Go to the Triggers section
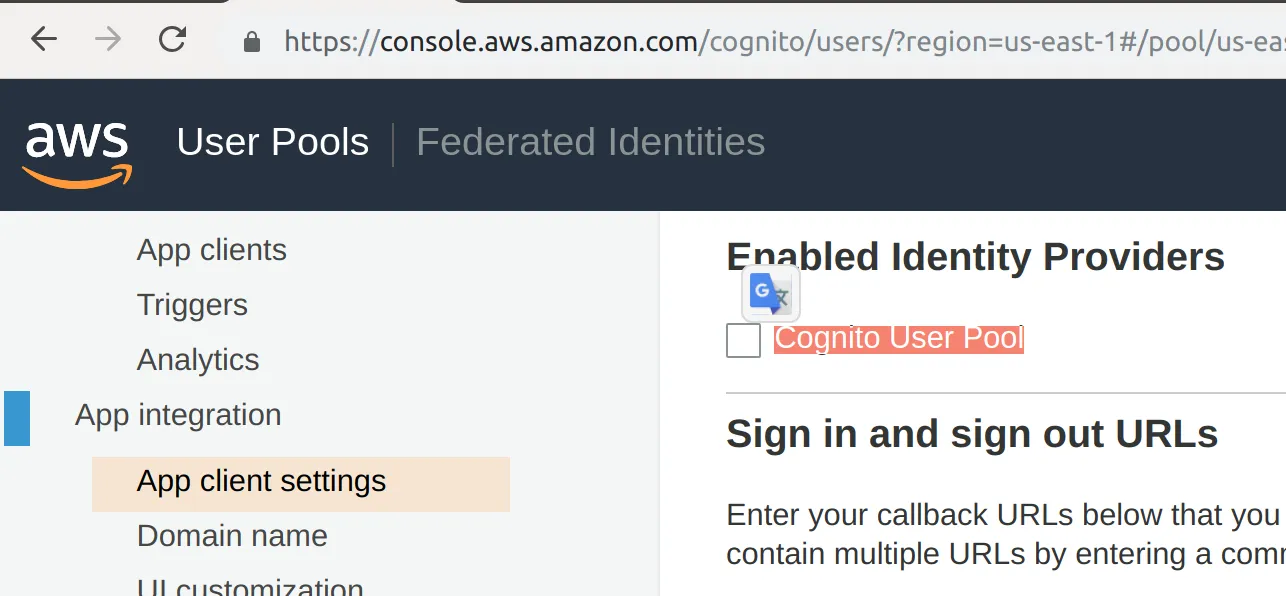This screenshot has width=1286, height=596. click(192, 305)
